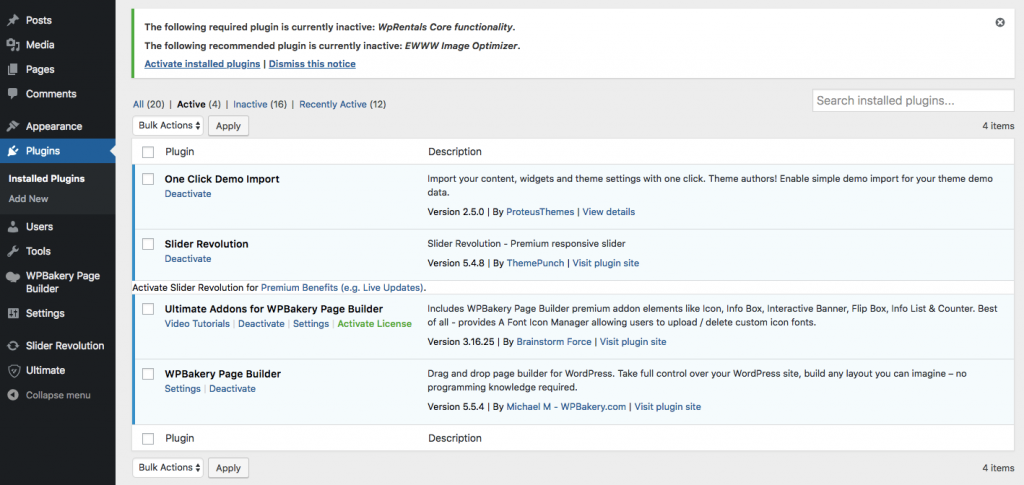Image resolution: width=1024 pixels, height=485 pixels.
Task: Click the Tools wrench icon
Action: (12, 251)
